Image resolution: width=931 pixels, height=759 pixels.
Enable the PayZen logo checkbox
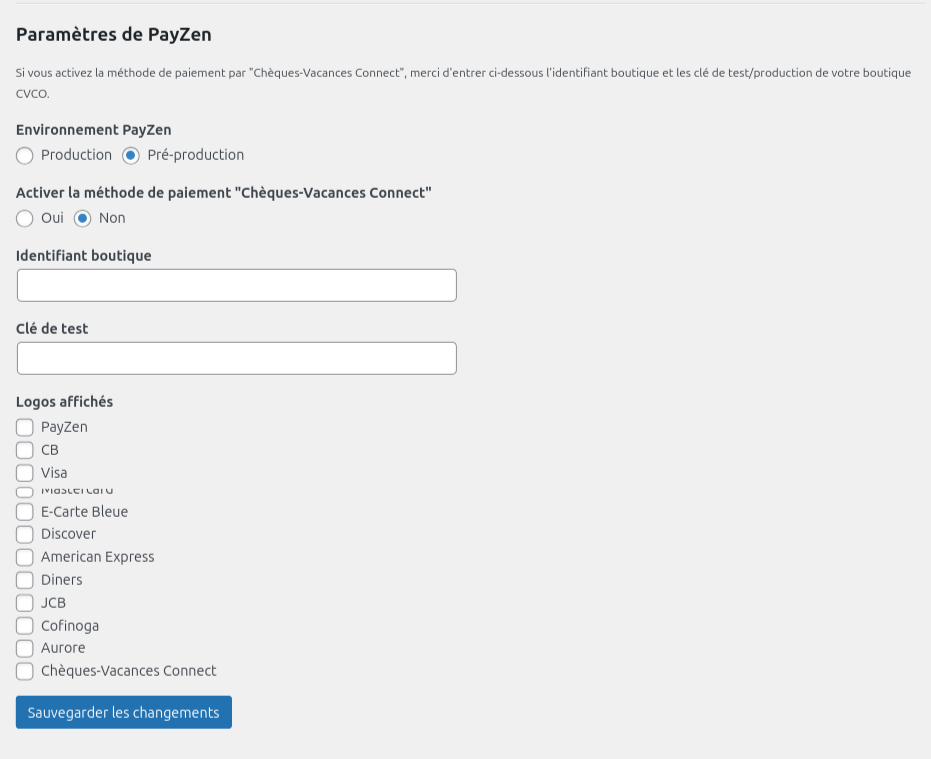point(24,427)
